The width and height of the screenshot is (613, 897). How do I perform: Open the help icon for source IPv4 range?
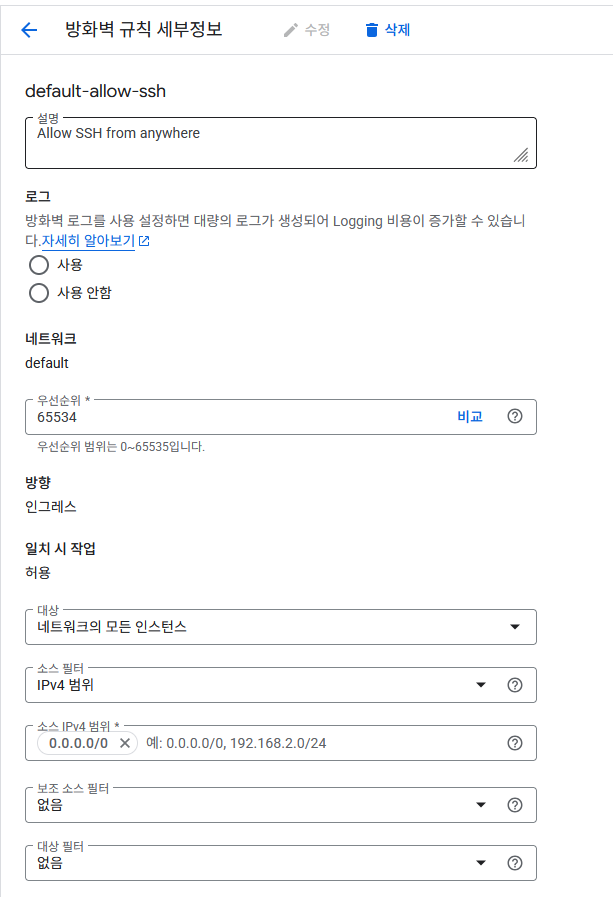click(515, 743)
